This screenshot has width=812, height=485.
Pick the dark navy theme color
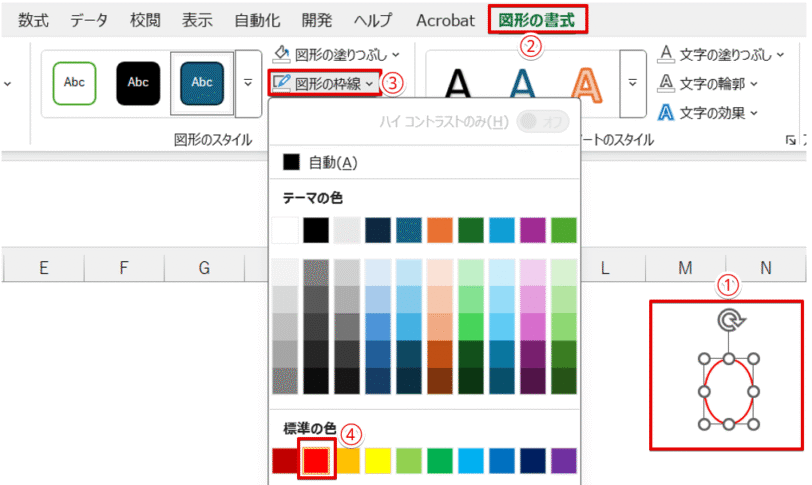(x=378, y=230)
